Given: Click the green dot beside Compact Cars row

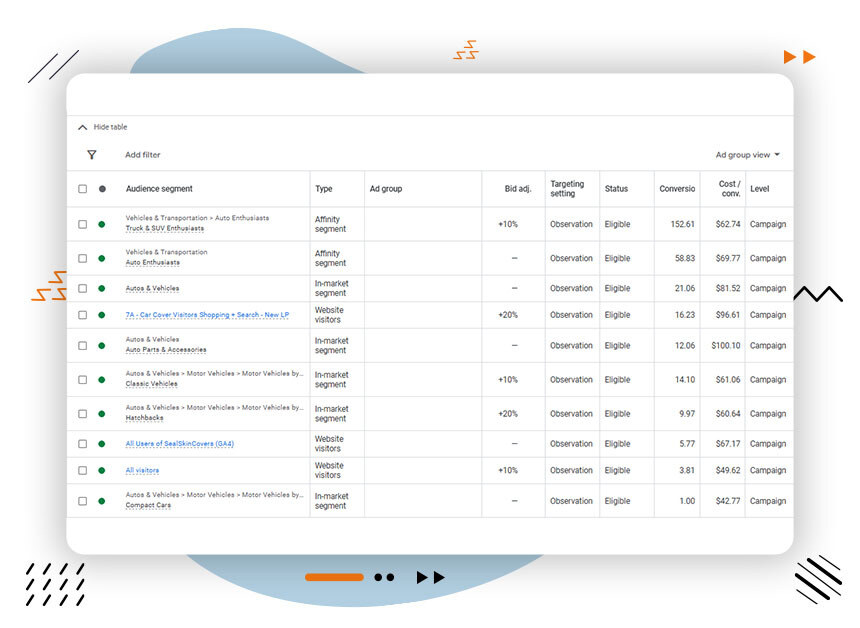Looking at the screenshot, I should [102, 501].
